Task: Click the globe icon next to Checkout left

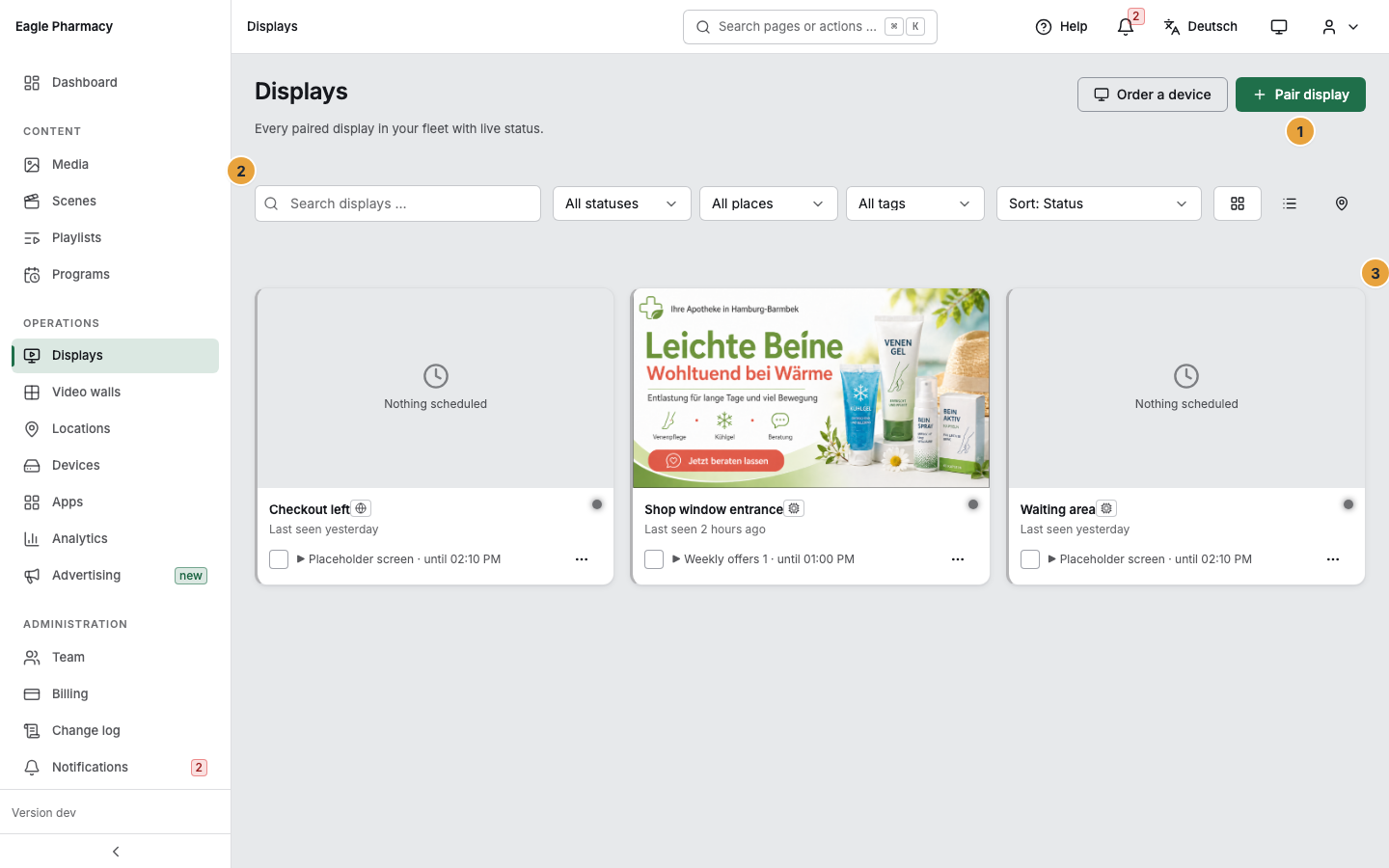Action: point(361,508)
